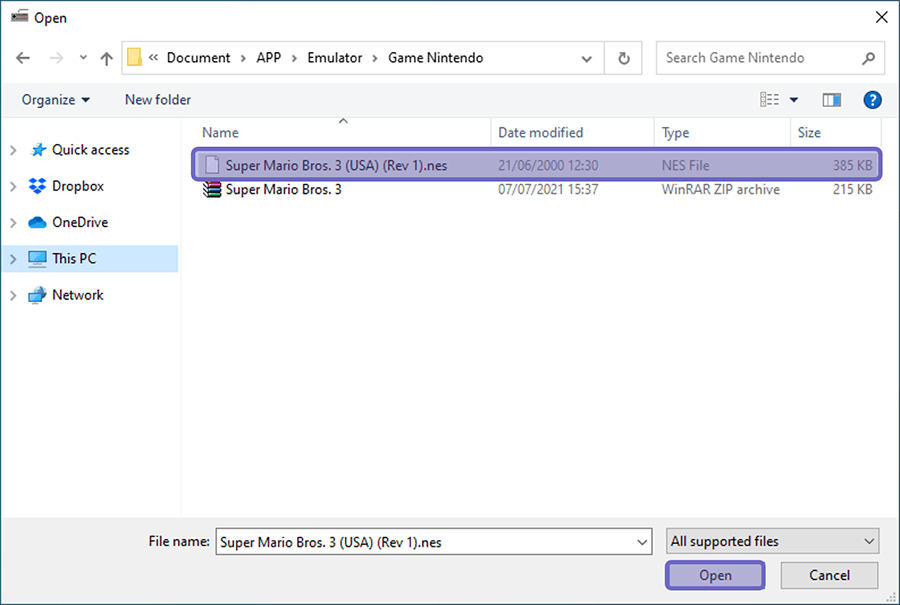The width and height of the screenshot is (900, 605).
Task: Click the WinRAR archive icon
Action: click(212, 189)
